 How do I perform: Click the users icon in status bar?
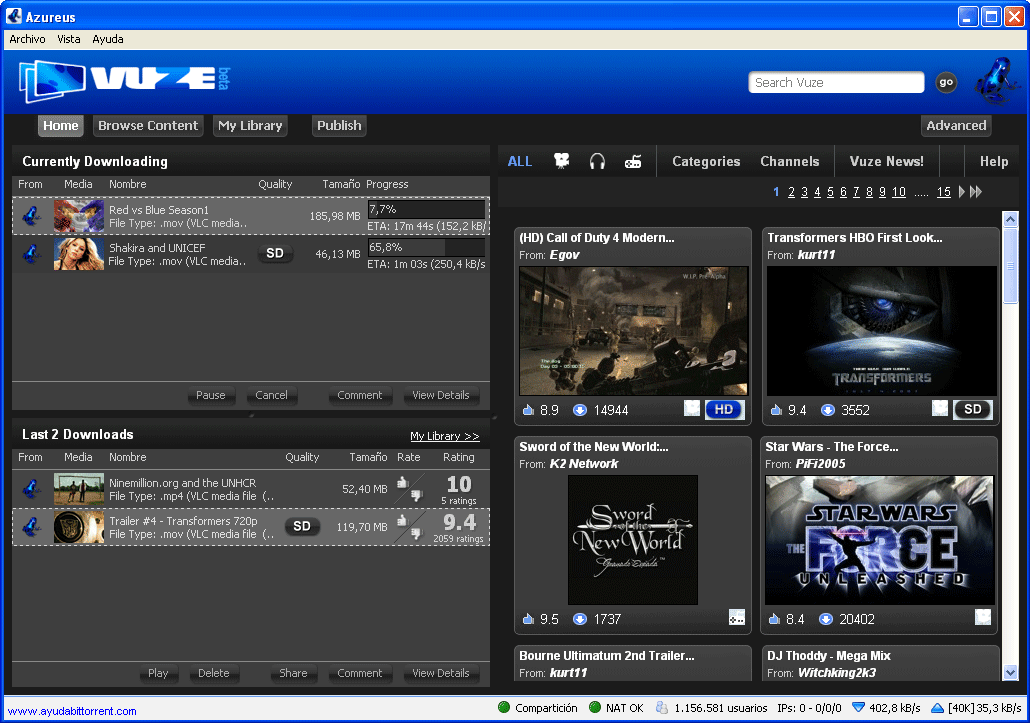[662, 707]
